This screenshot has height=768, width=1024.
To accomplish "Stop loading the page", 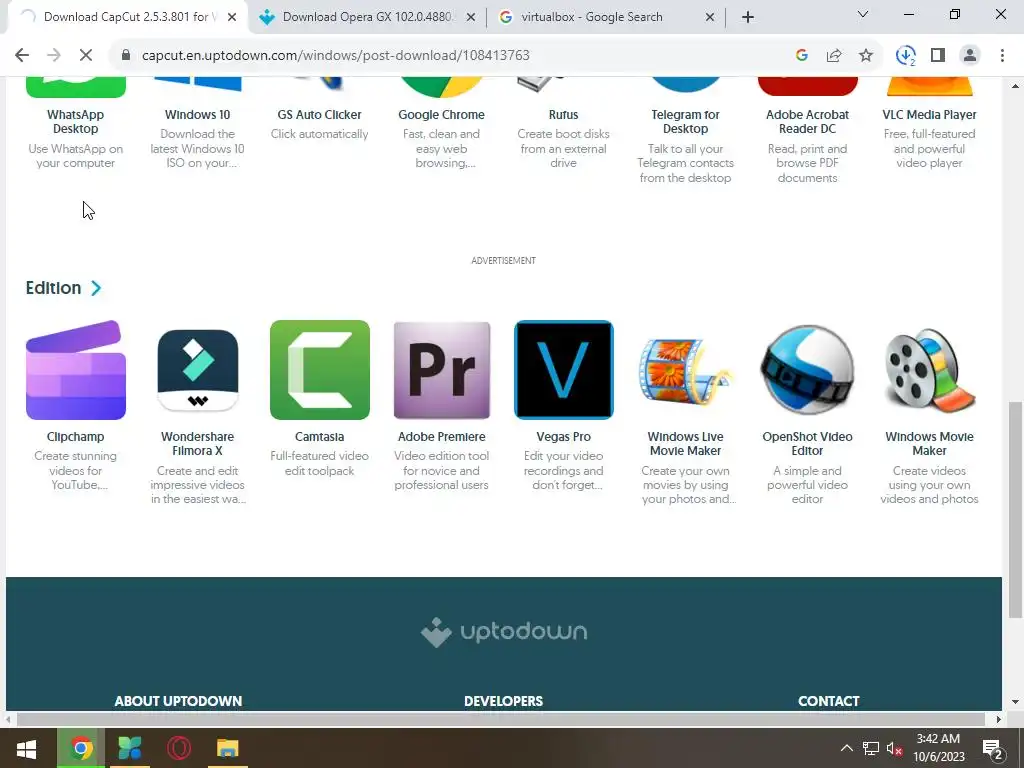I will coord(86,56).
